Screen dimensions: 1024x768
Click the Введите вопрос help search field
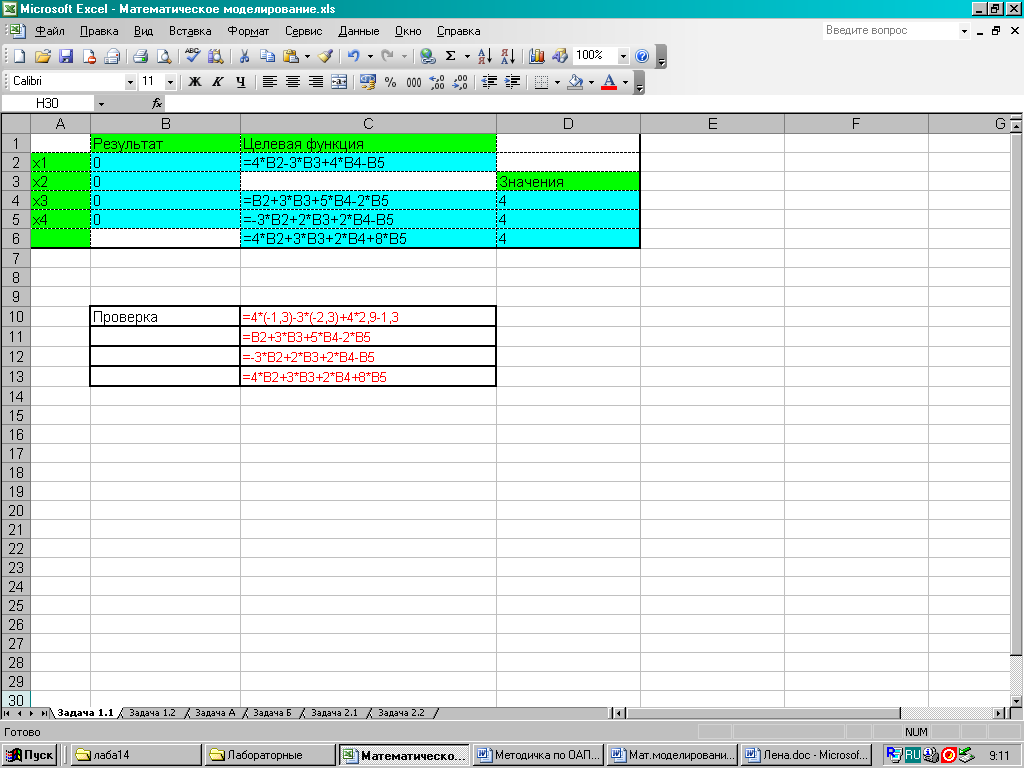tap(891, 30)
